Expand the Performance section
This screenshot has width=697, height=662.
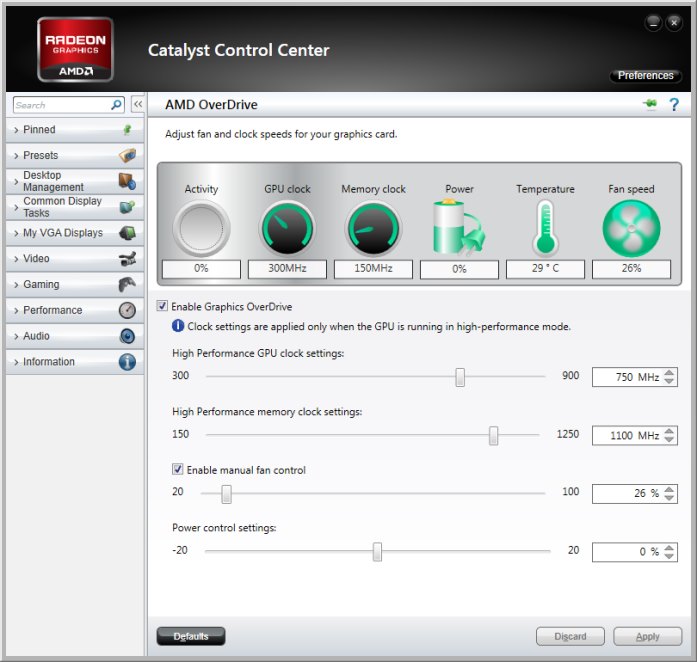[16, 310]
